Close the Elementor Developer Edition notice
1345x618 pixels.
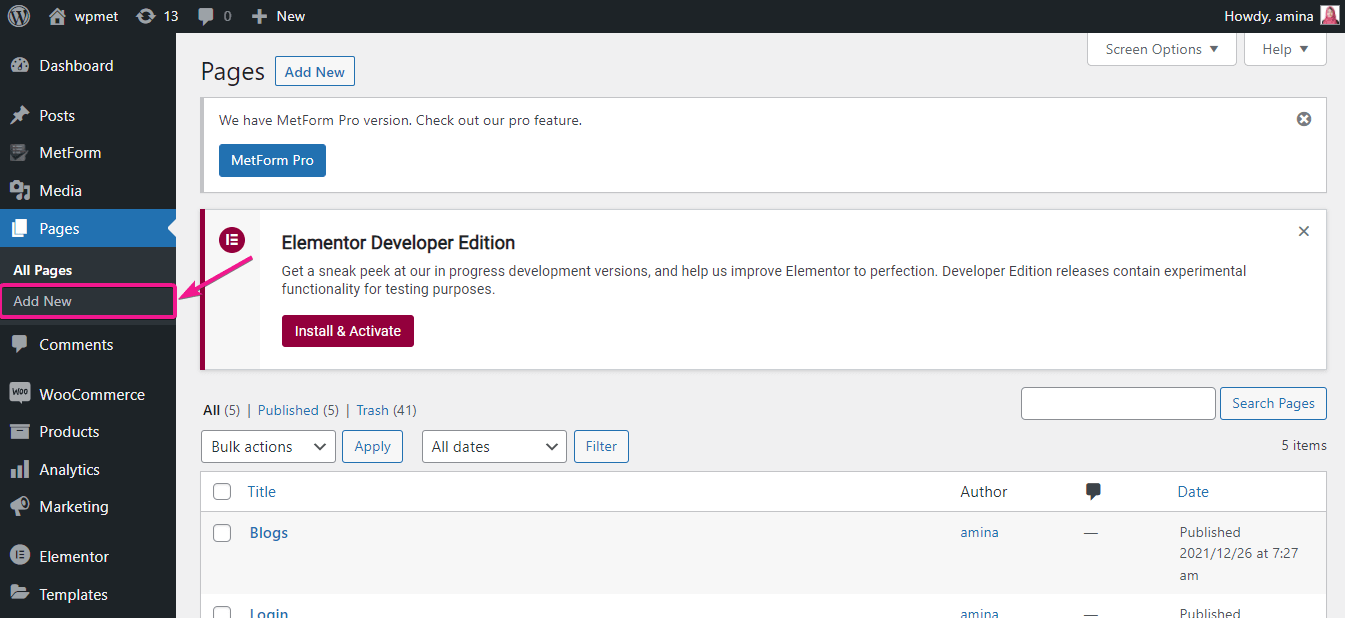click(x=1303, y=231)
